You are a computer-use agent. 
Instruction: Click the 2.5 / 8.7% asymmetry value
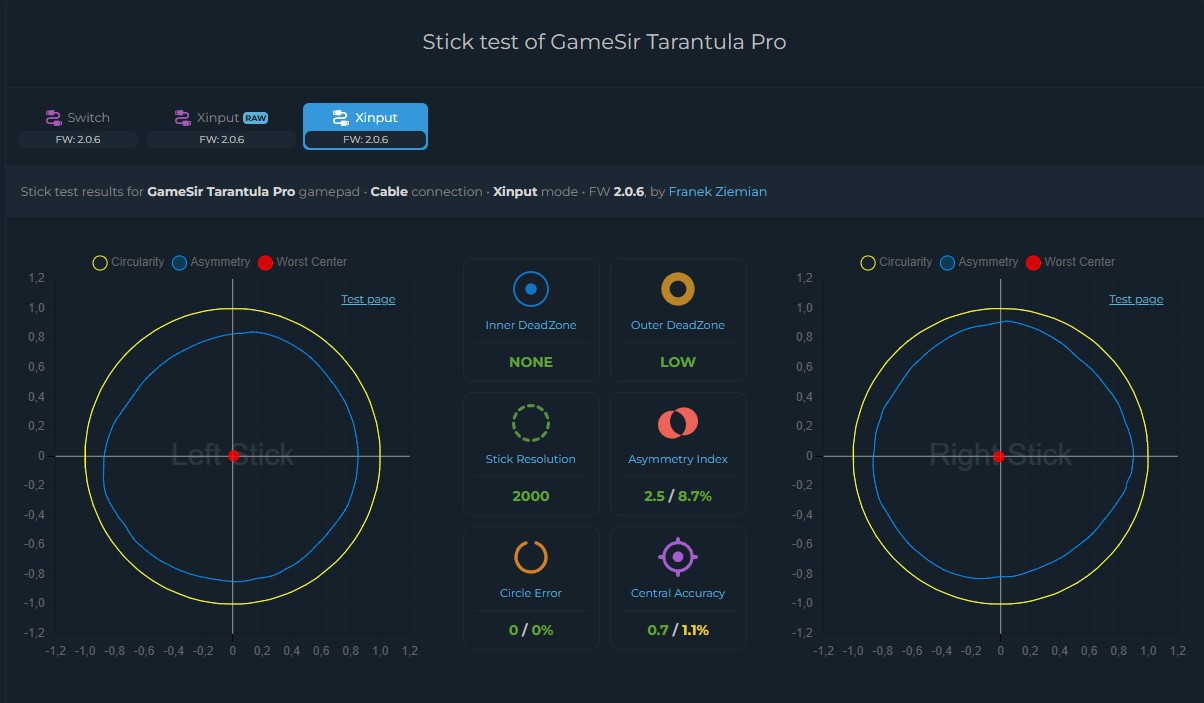pyautogui.click(x=678, y=496)
